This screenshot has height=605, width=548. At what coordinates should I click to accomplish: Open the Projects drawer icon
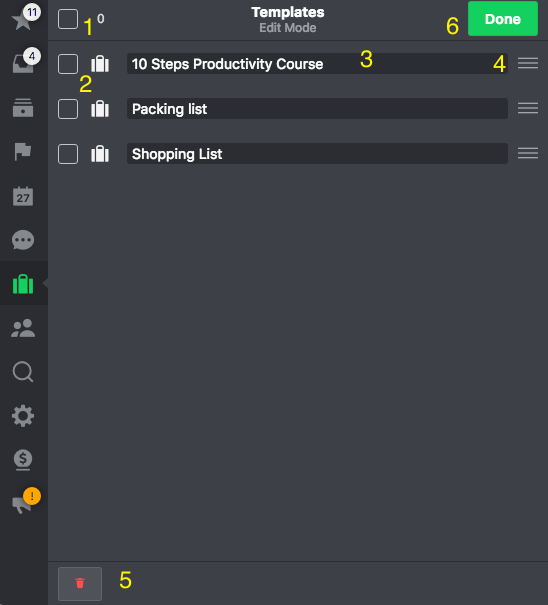click(23, 108)
